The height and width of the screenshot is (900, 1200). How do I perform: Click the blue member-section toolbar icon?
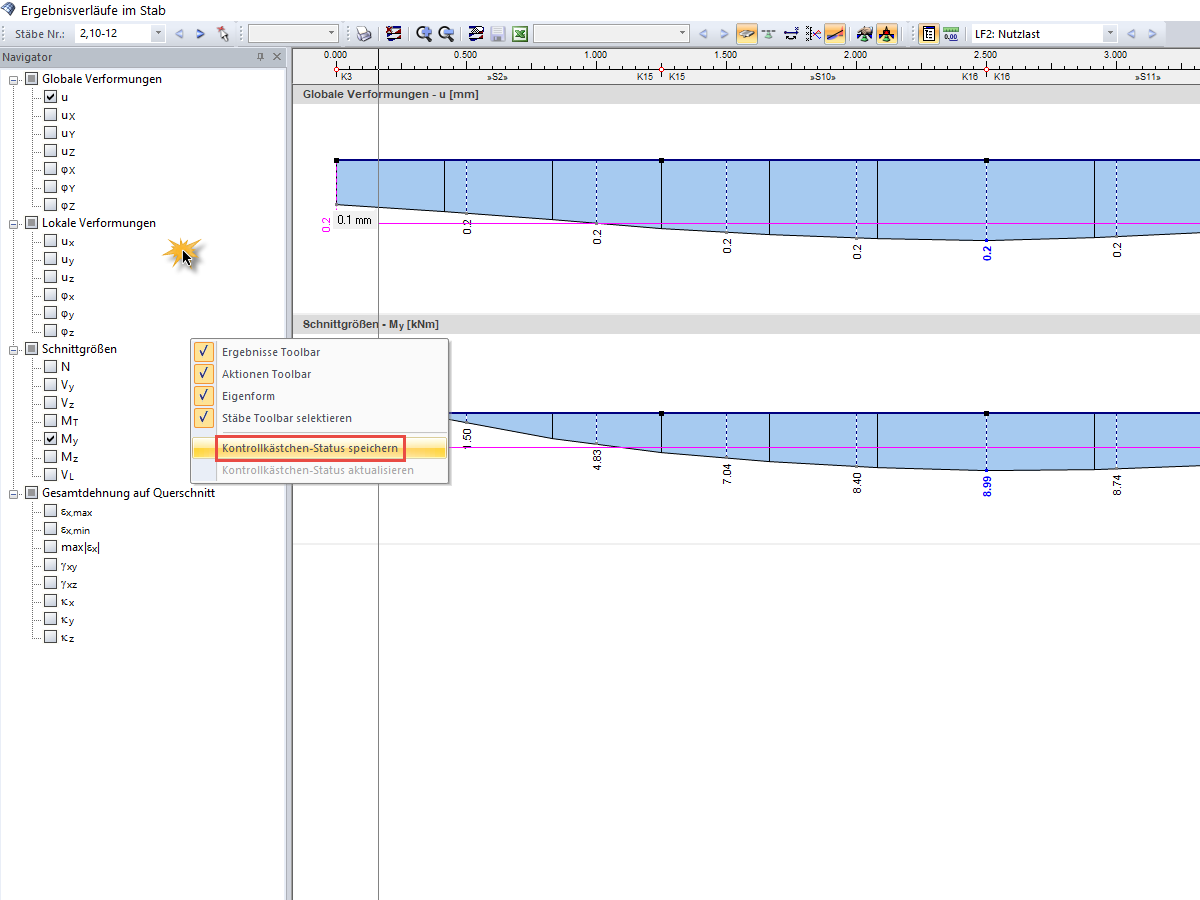pos(790,34)
